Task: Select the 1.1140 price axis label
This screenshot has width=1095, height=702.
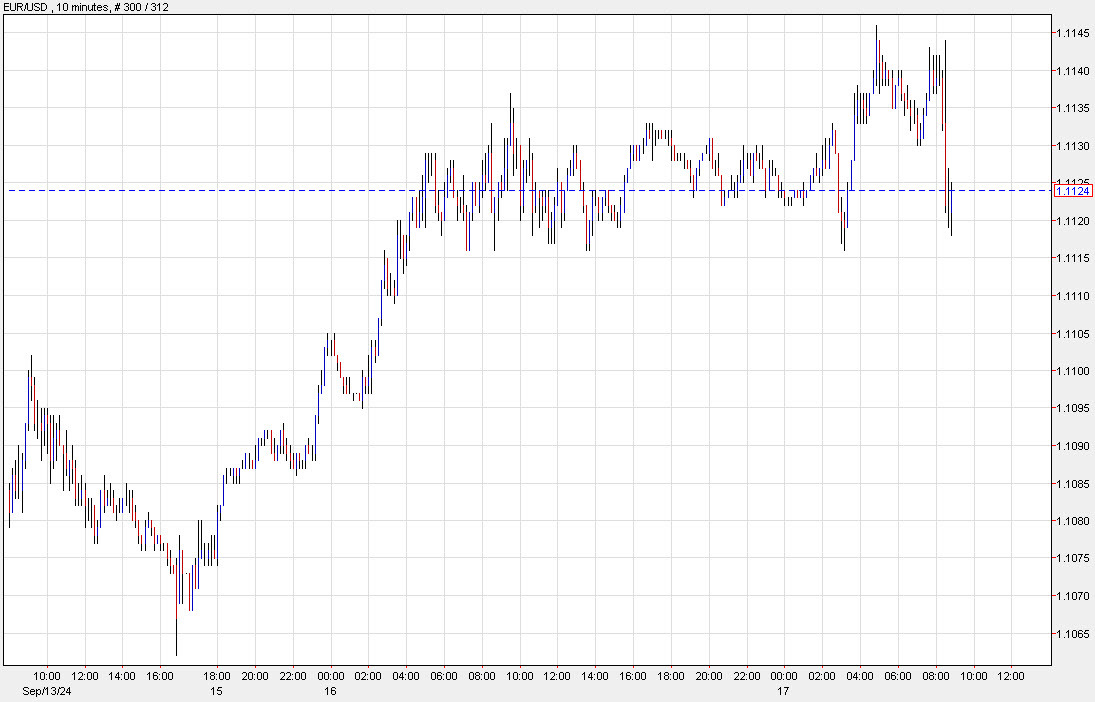Action: pos(1073,71)
